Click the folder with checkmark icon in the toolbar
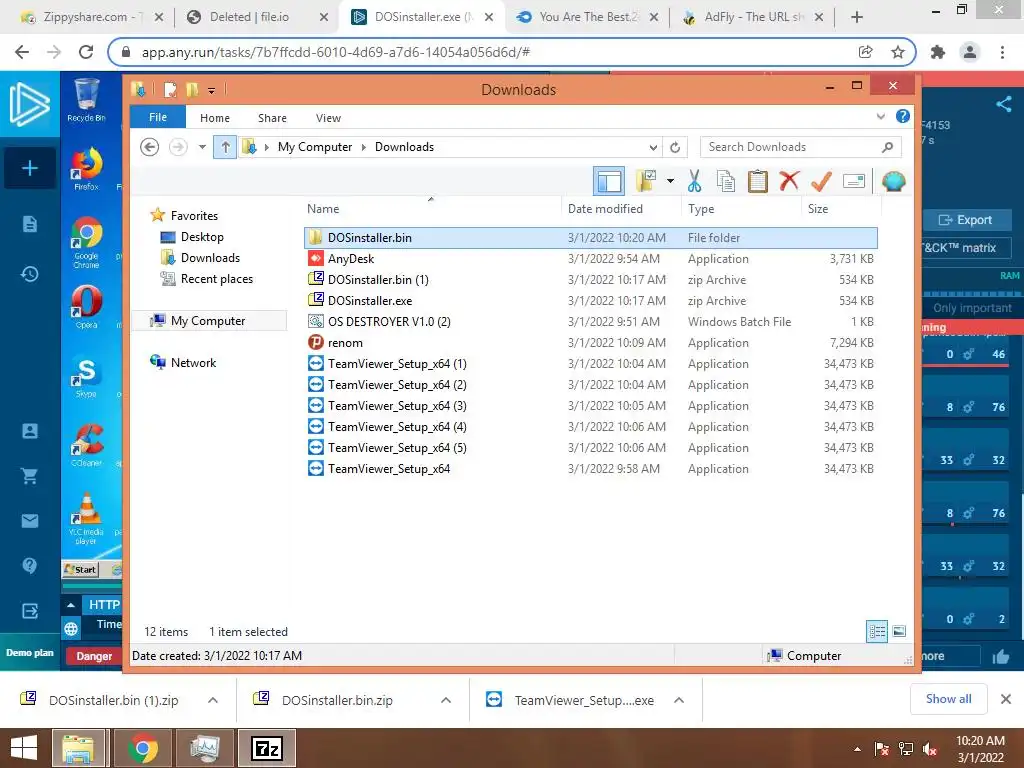The height and width of the screenshot is (768, 1024). pos(646,181)
